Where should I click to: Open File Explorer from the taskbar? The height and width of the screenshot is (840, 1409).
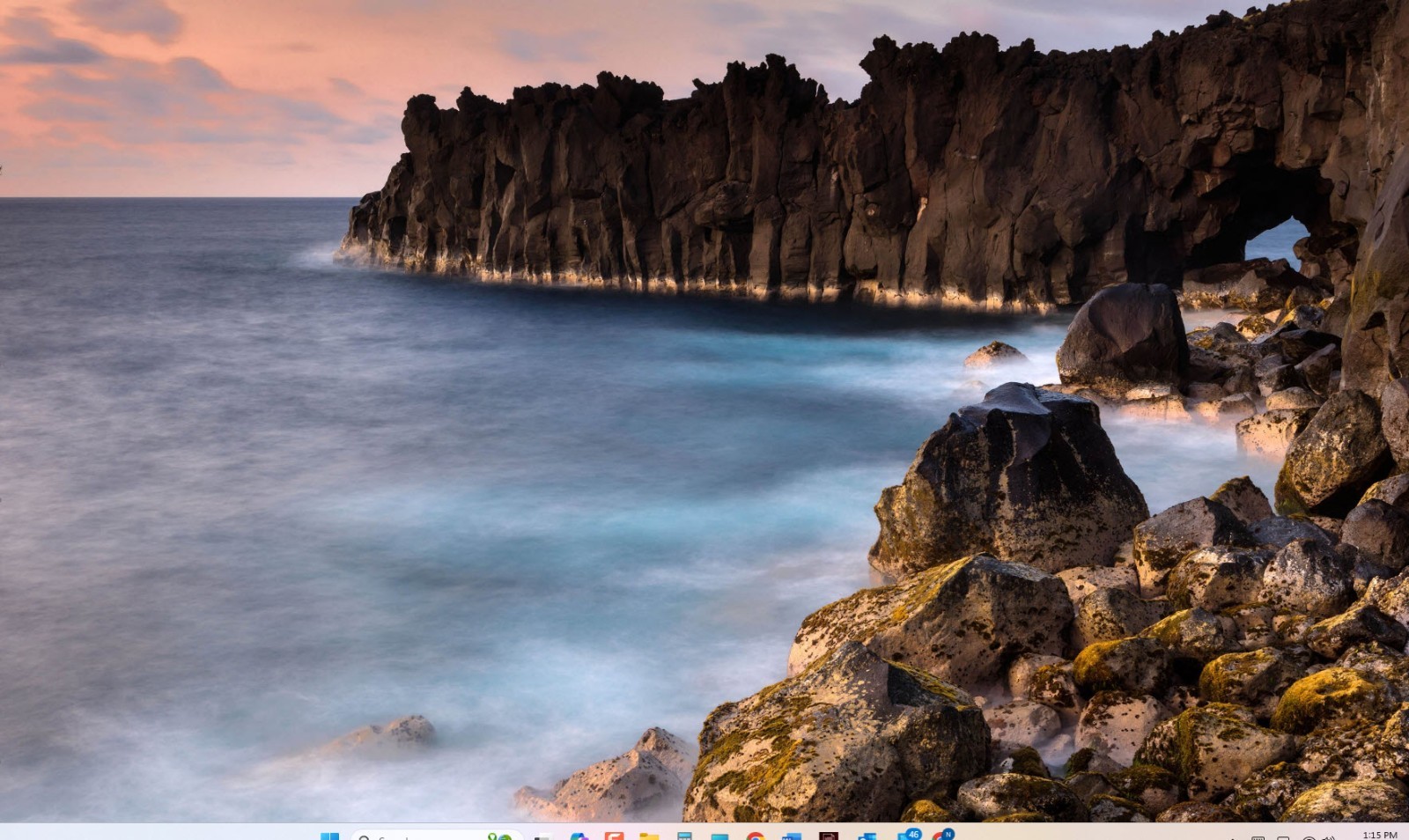pyautogui.click(x=649, y=836)
